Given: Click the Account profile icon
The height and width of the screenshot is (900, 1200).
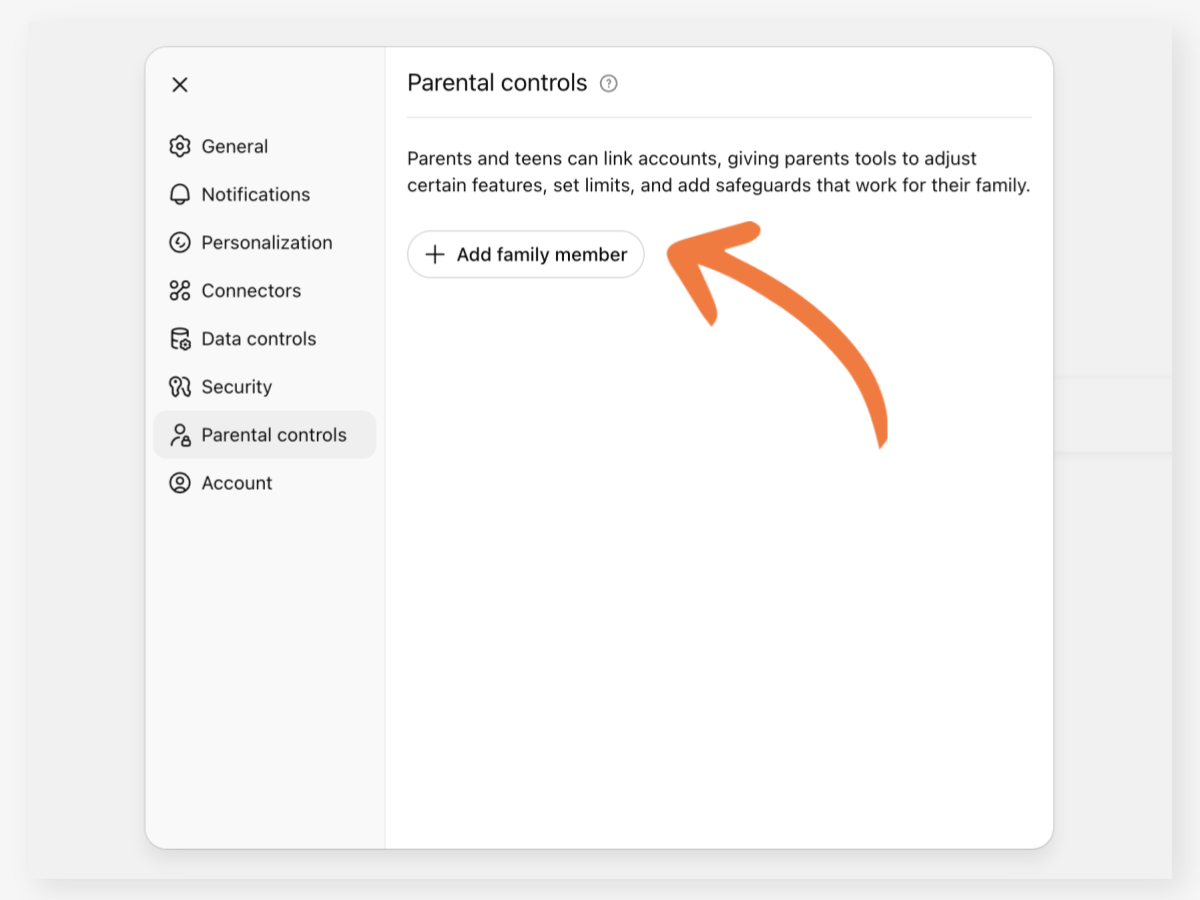Looking at the screenshot, I should coord(180,483).
